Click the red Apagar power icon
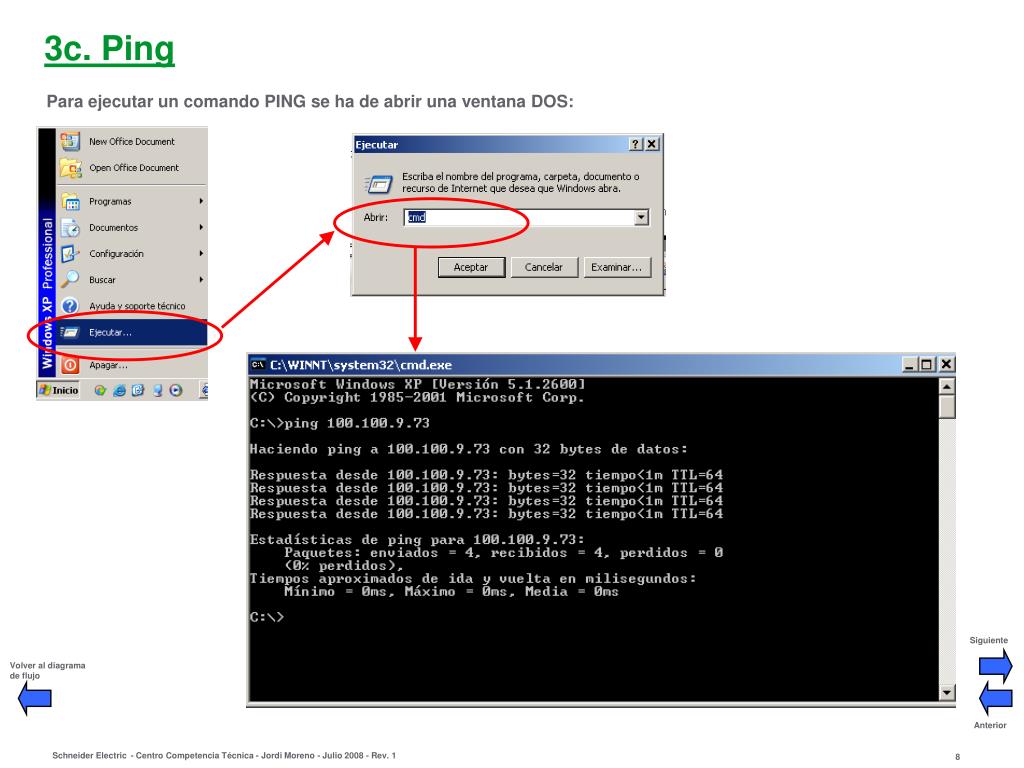This screenshot has height=768, width=1024. click(x=70, y=365)
